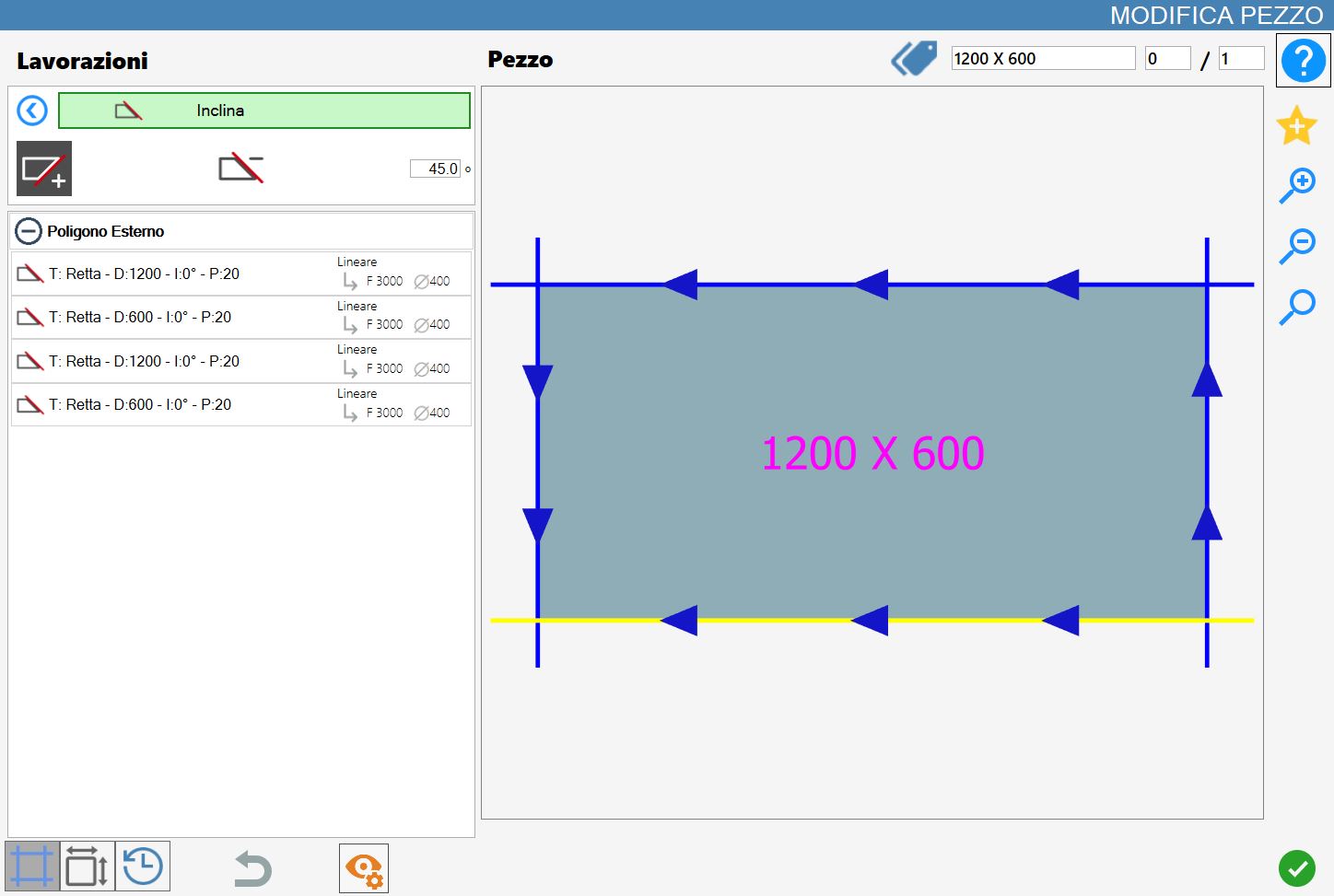This screenshot has height=896, width=1334.
Task: Select the Inclina operation button
Action: tap(264, 111)
